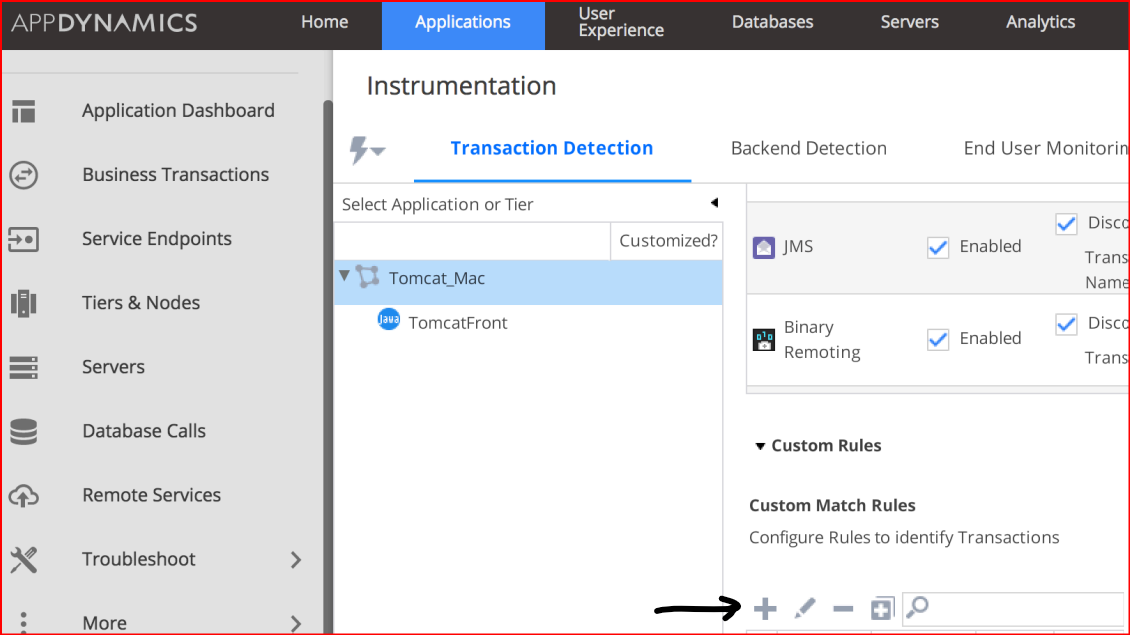Go to Database Calls
Image resolution: width=1130 pixels, height=635 pixels.
point(143,431)
